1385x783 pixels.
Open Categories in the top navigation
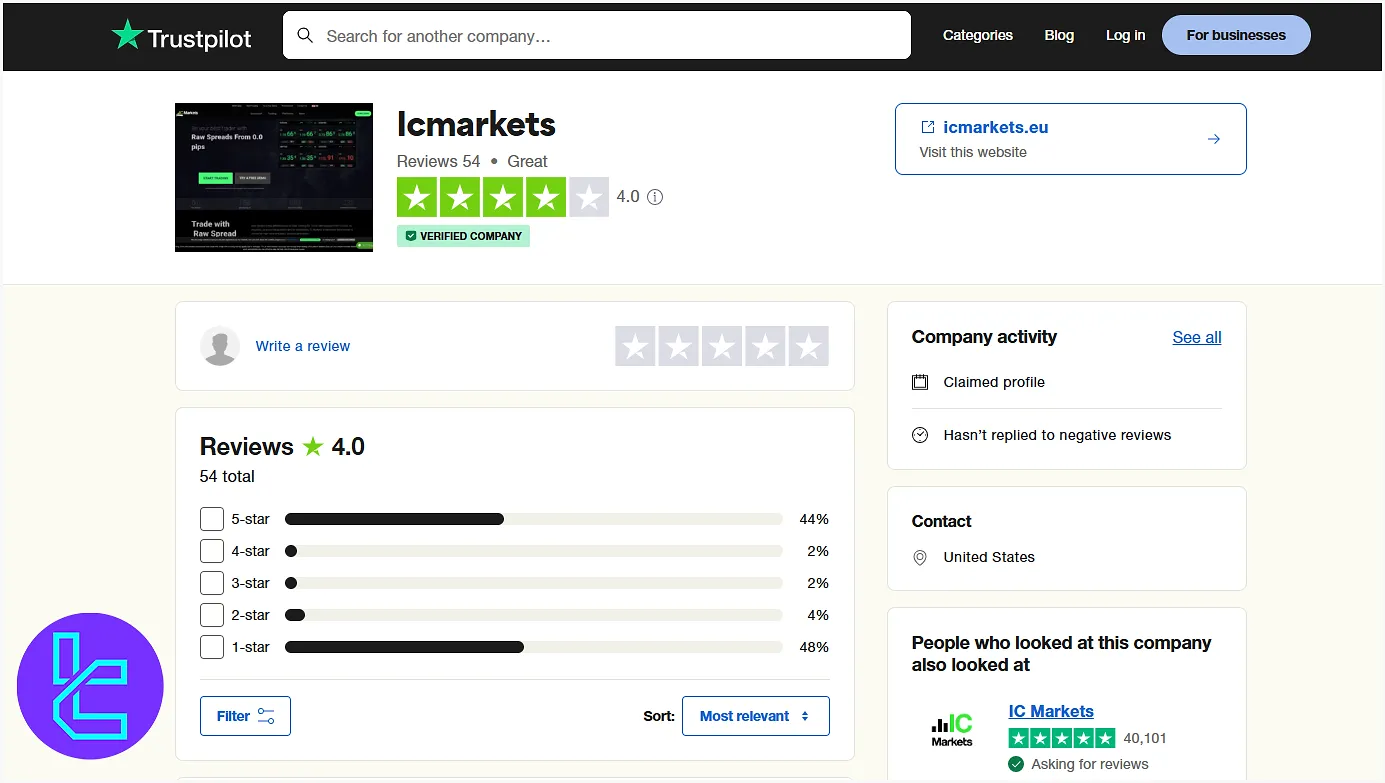coord(978,35)
